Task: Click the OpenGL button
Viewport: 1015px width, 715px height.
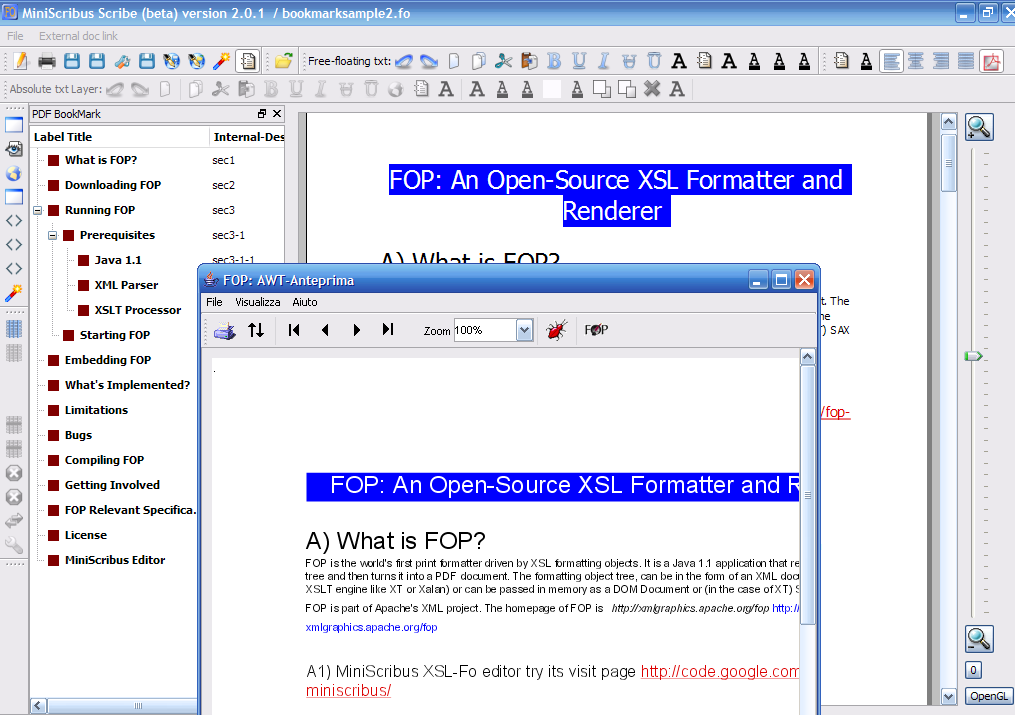Action: pyautogui.click(x=989, y=696)
